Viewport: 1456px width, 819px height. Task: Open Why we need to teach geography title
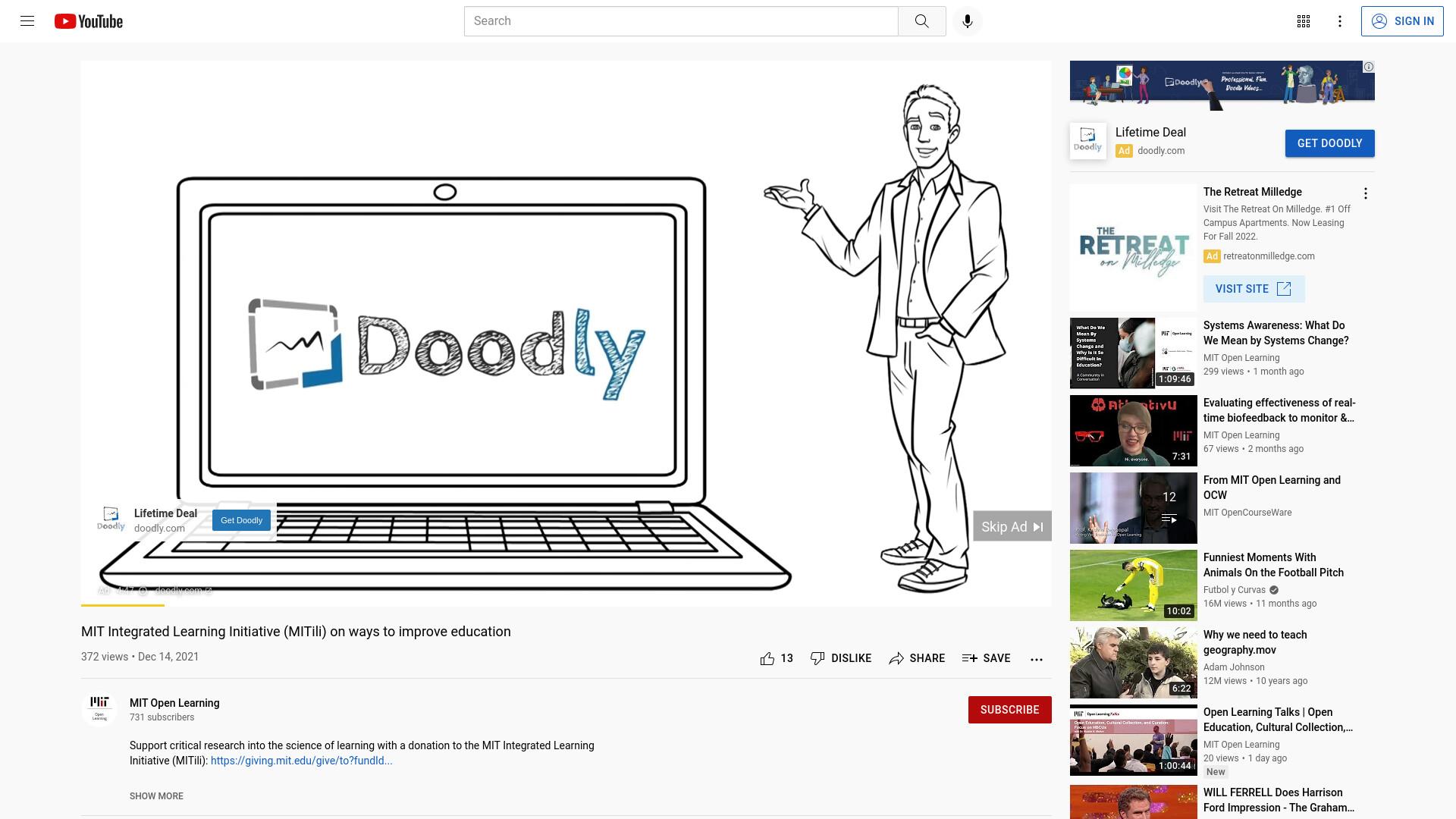coord(1255,642)
